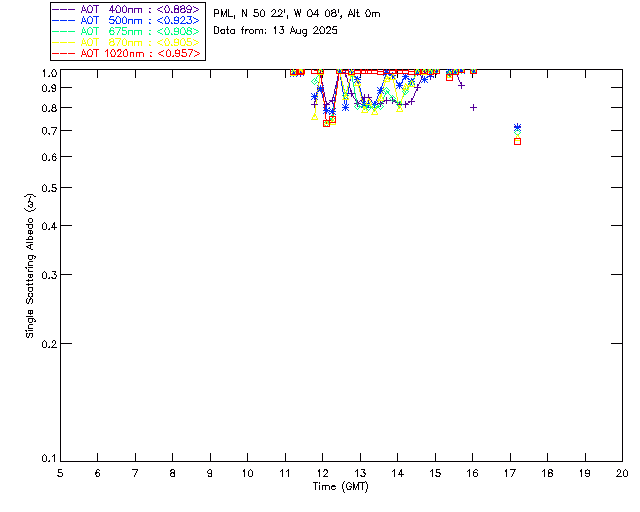Click the AOT 400nm legend entry
The width and height of the screenshot is (640, 512).
click(126, 9)
